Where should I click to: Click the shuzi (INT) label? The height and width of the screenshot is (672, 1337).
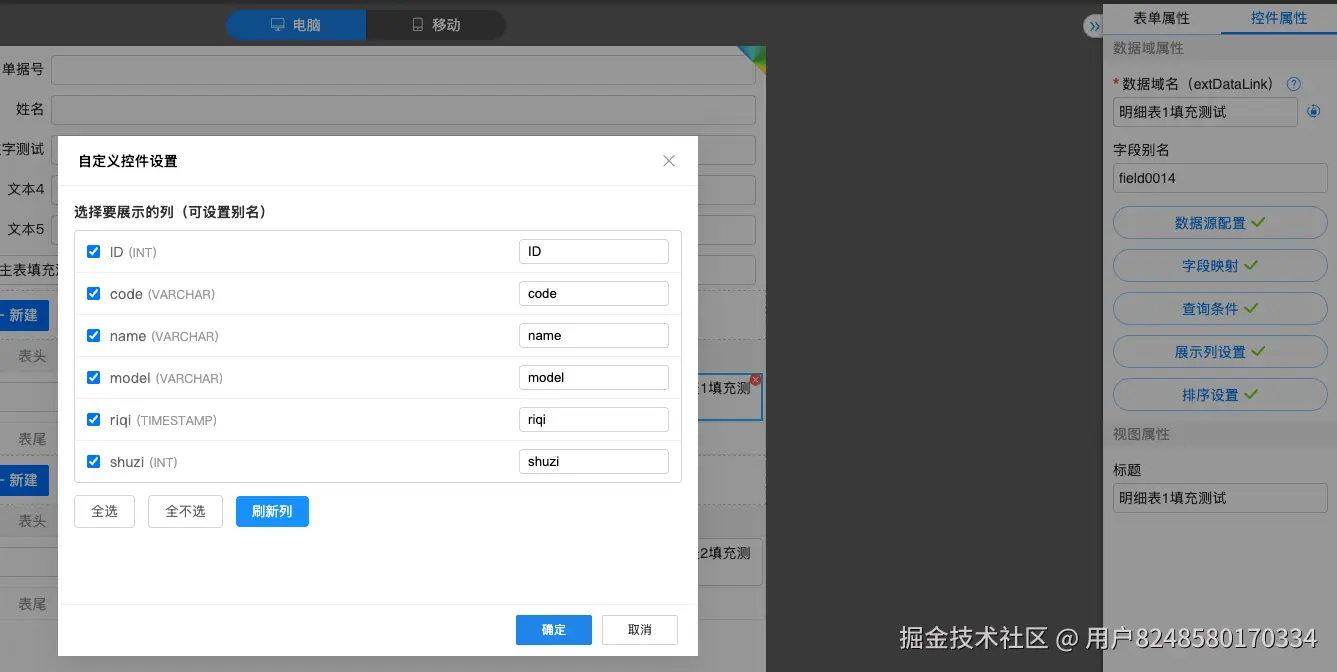tap(144, 462)
